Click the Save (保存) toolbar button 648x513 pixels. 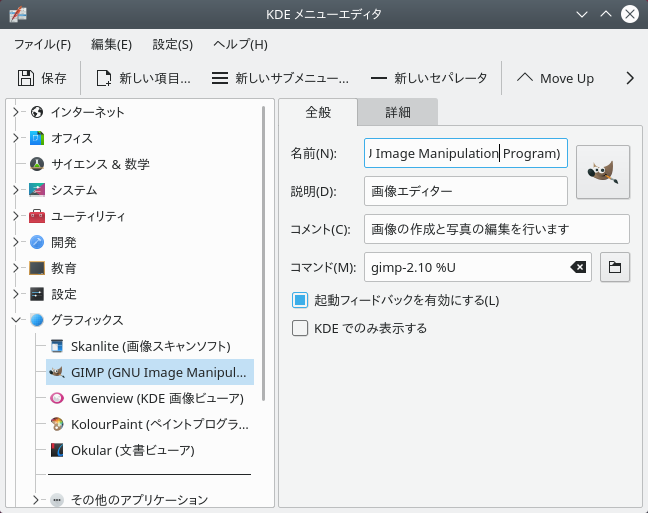[x=42, y=78]
